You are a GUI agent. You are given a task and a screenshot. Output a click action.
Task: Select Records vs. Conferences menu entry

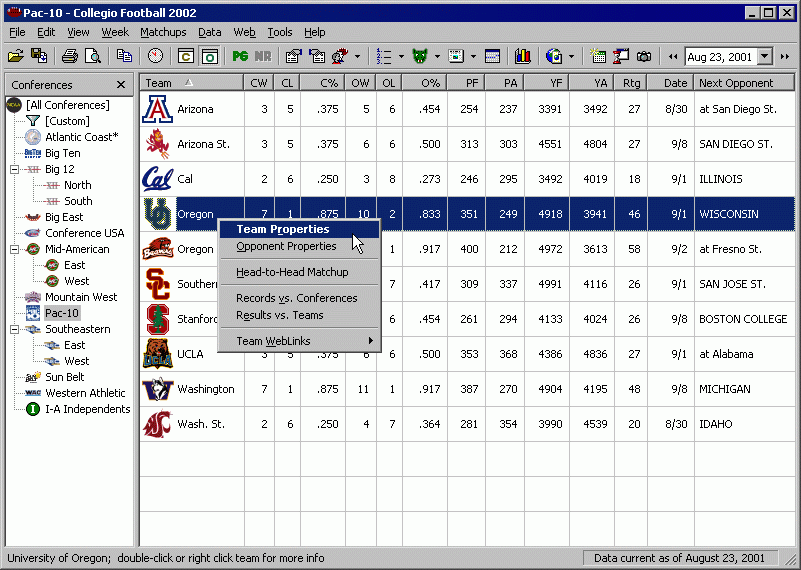click(299, 298)
